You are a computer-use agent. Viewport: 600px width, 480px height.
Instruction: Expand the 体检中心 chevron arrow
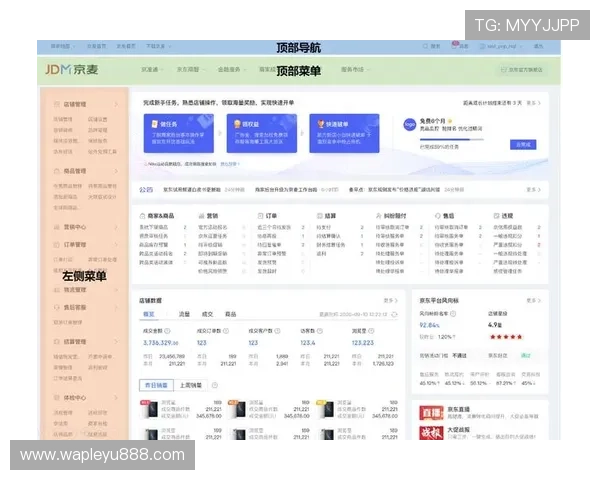tap(116, 398)
